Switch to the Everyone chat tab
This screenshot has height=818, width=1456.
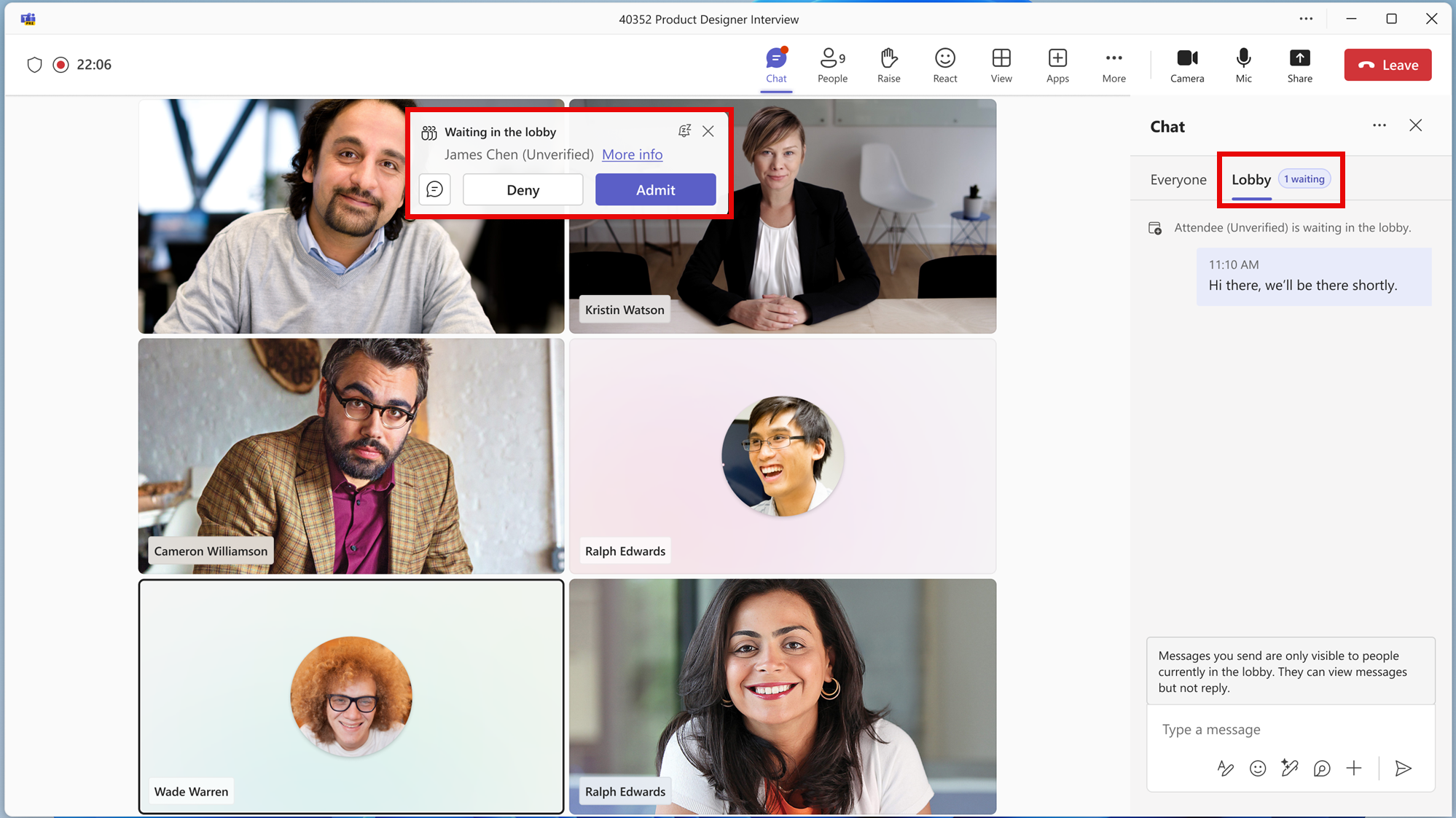click(1178, 179)
